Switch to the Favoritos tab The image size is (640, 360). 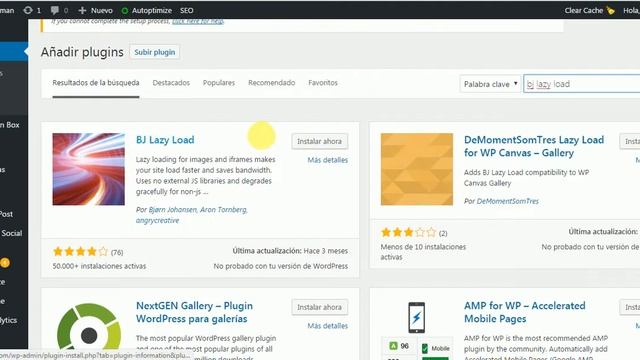[323, 83]
